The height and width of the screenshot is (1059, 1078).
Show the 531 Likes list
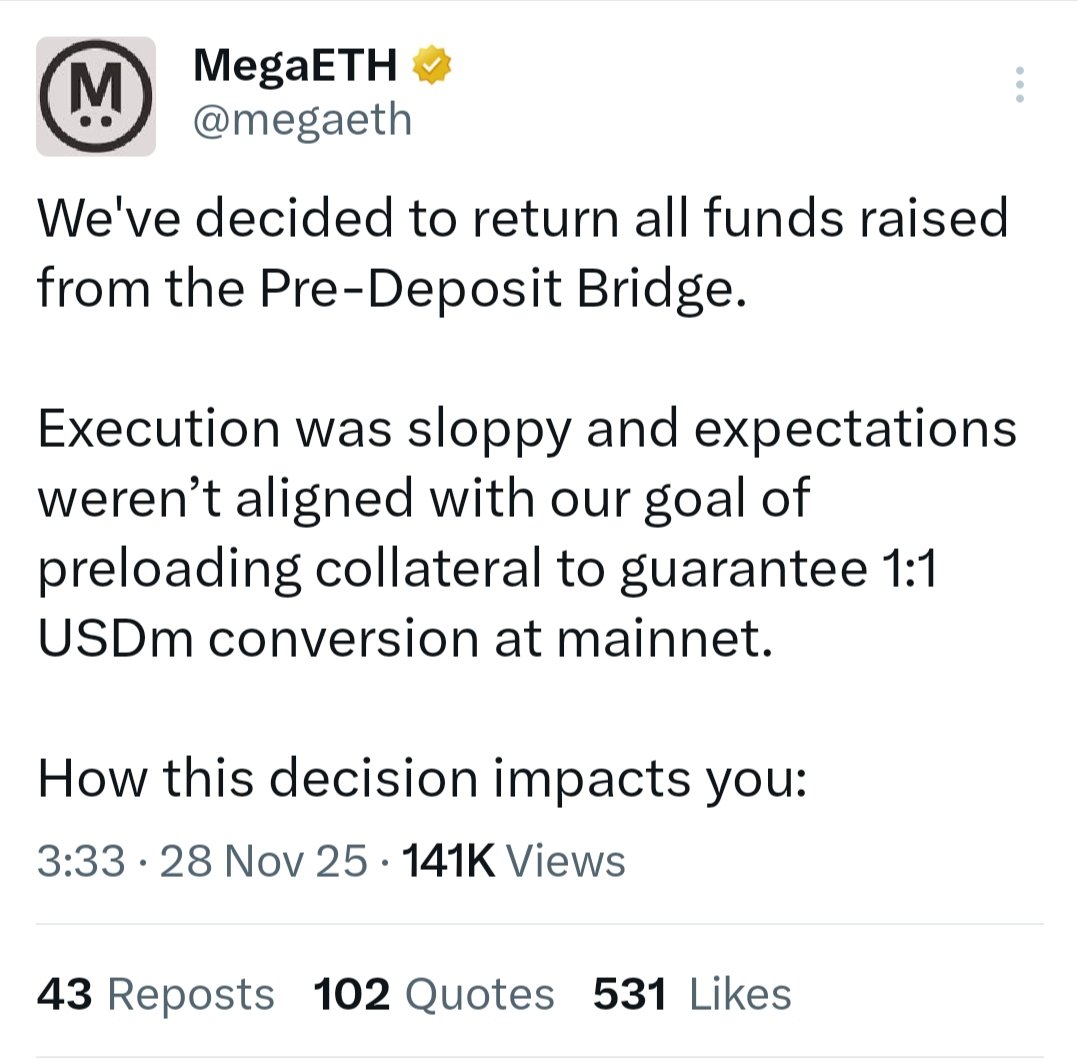point(692,994)
